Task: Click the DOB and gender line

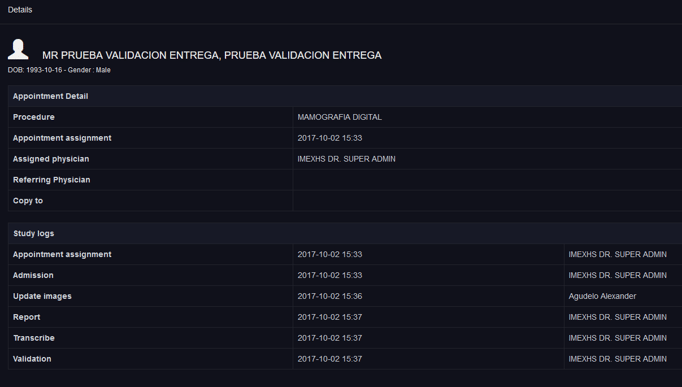Action: click(59, 70)
